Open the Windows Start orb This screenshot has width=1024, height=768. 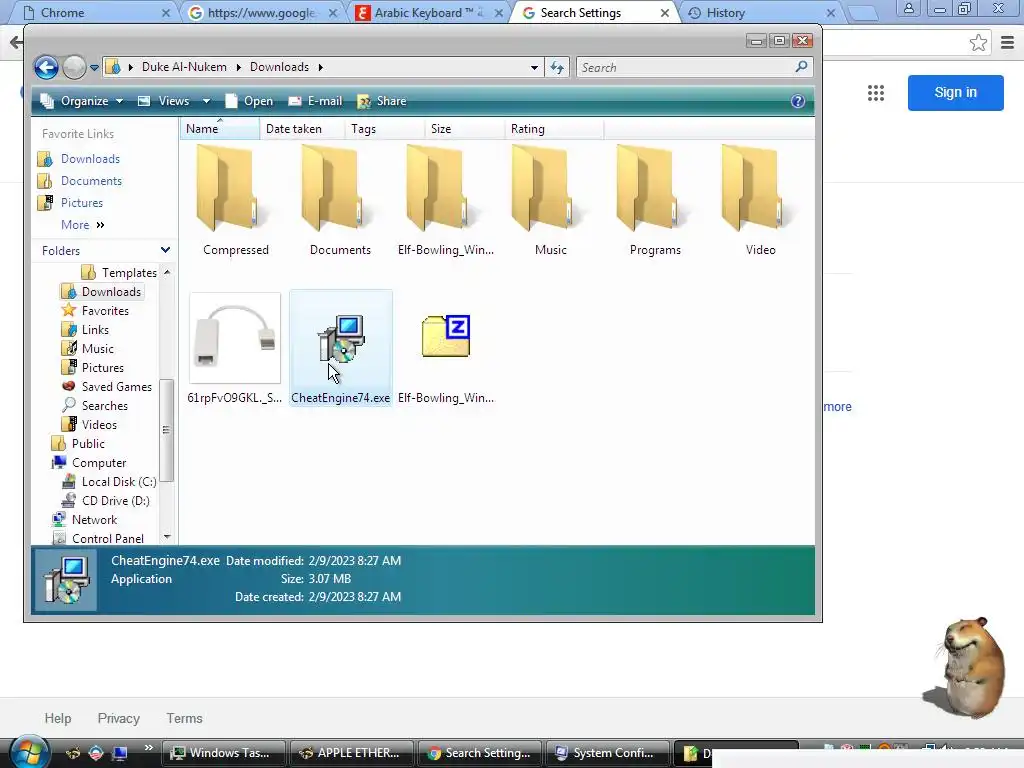click(29, 752)
